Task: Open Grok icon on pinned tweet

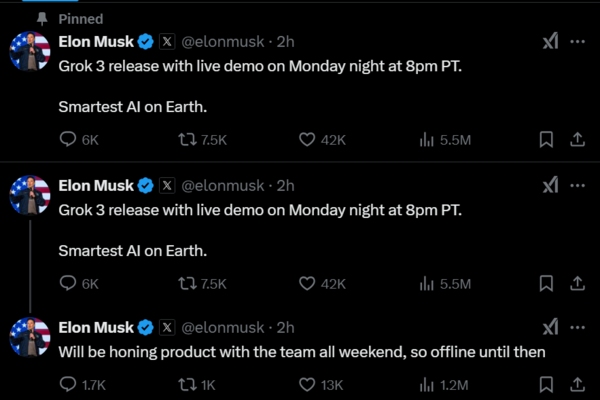Action: pyautogui.click(x=549, y=42)
